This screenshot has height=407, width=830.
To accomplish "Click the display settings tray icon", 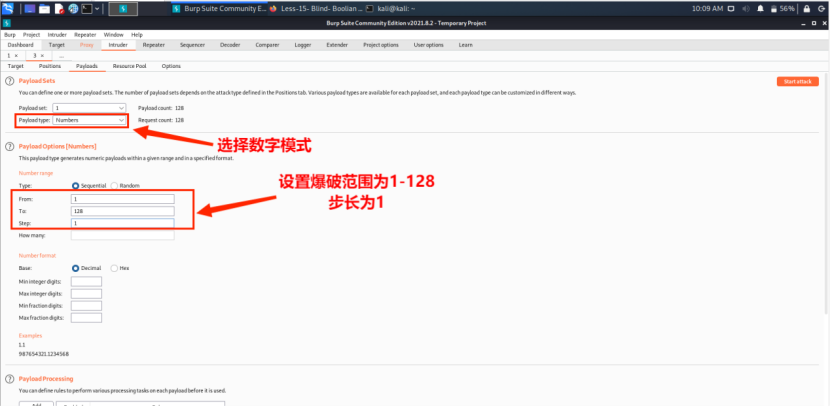I will tap(731, 8).
